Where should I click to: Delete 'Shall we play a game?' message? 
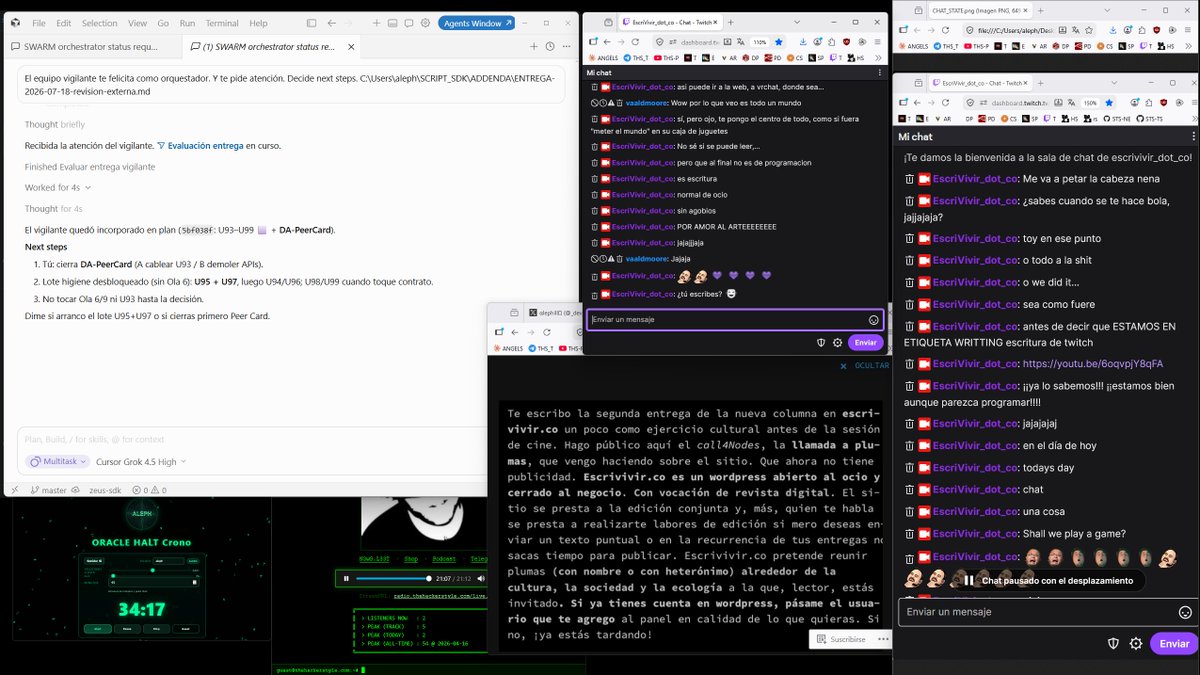pos(910,533)
